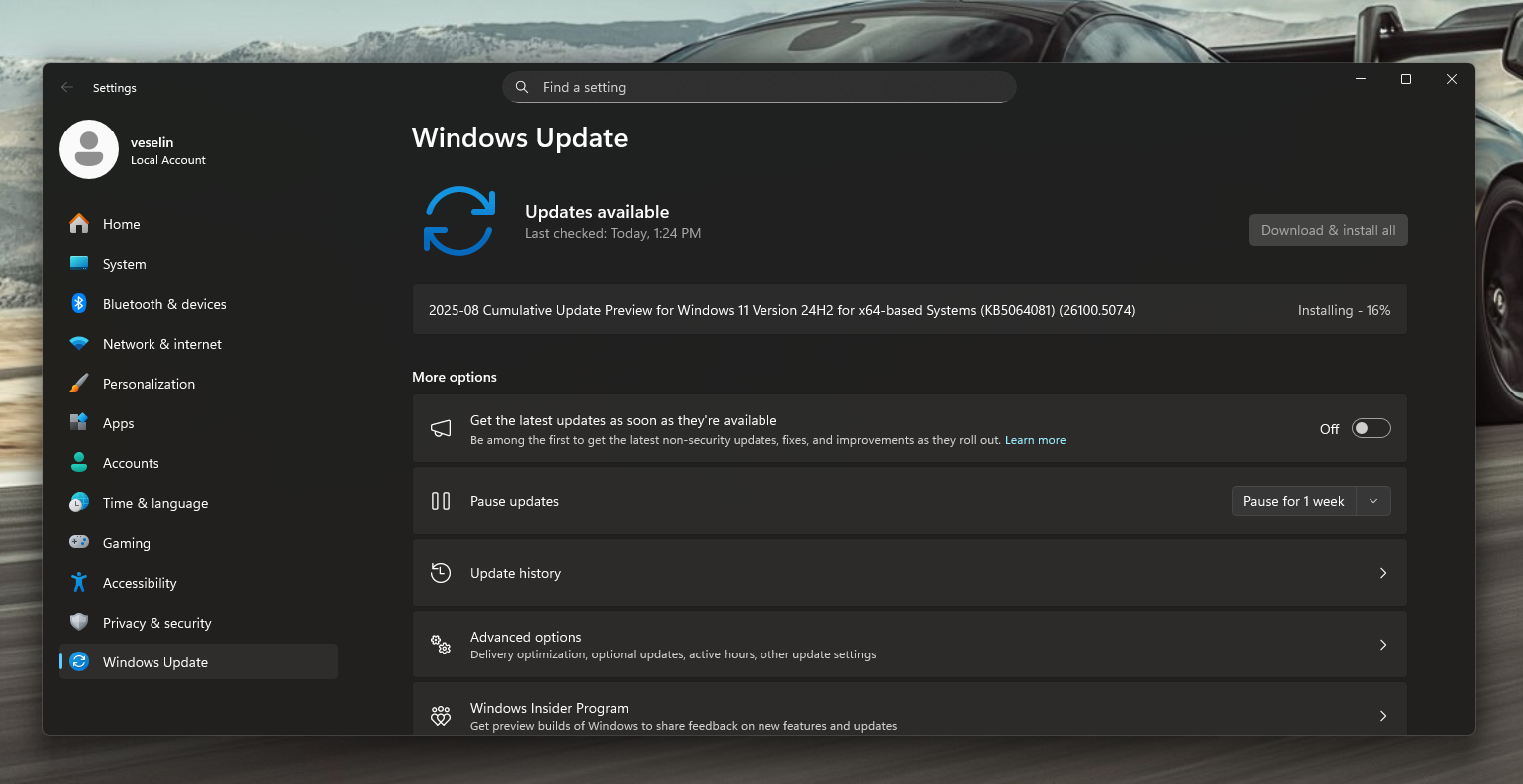Select Privacy & security category
This screenshot has width=1523, height=784.
pyautogui.click(x=198, y=623)
